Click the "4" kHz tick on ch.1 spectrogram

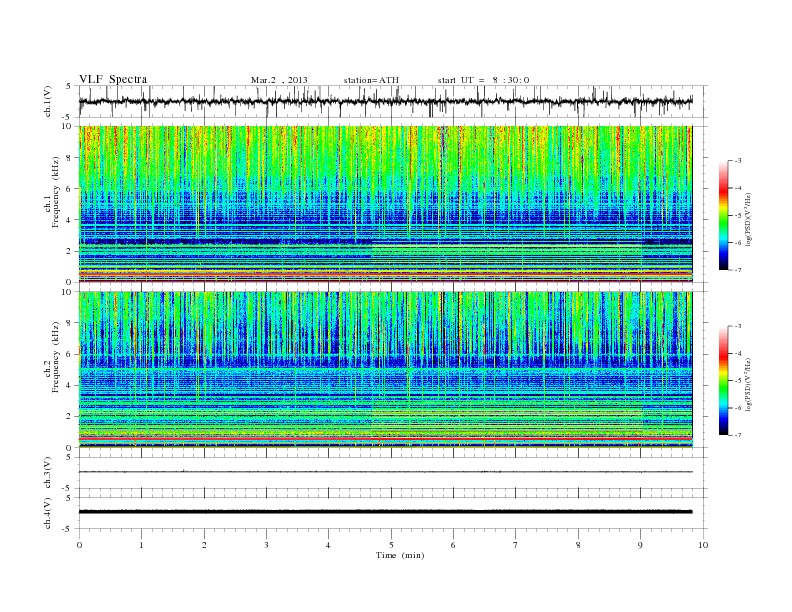[x=69, y=220]
